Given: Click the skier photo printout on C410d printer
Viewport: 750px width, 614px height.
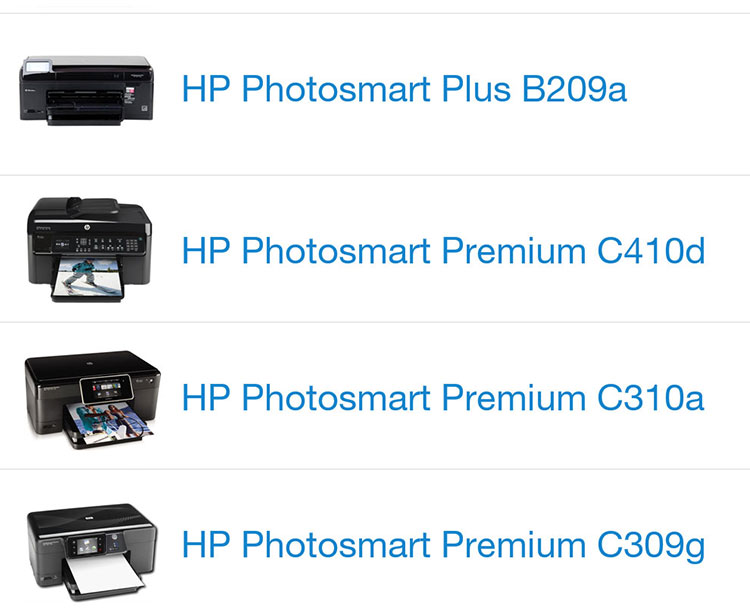Looking at the screenshot, I should [x=88, y=278].
